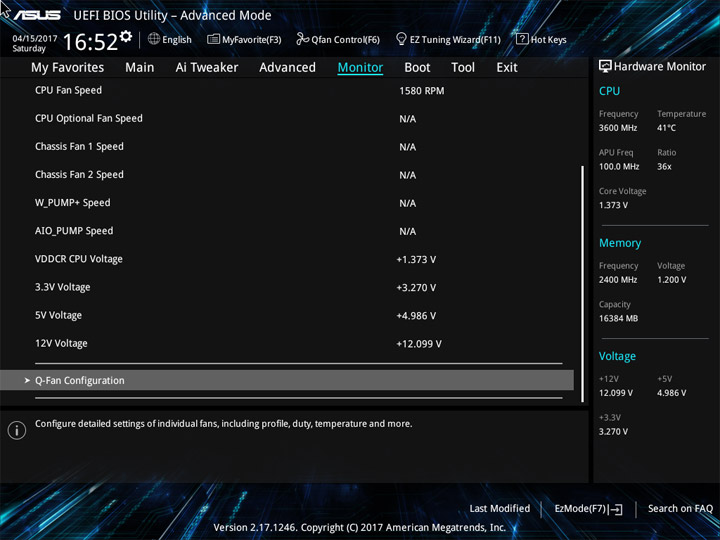
Task: Select Chassis Fan 1 Speed label
Action: coord(79,146)
